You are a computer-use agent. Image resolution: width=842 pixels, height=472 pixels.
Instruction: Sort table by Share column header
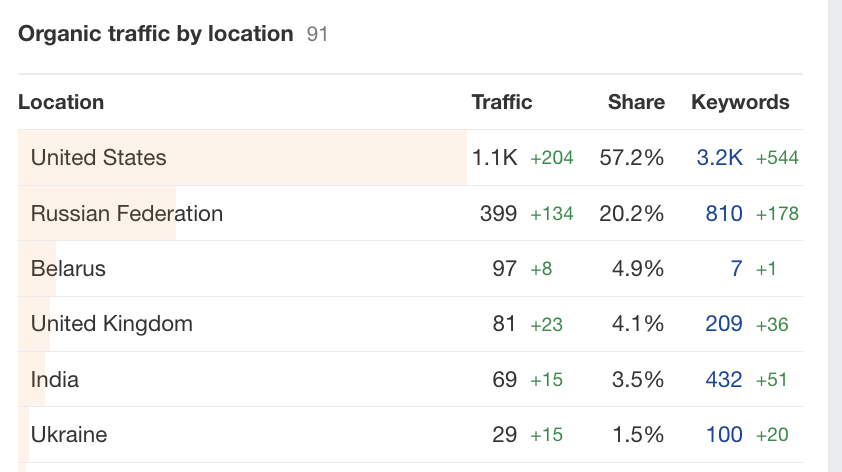636,102
